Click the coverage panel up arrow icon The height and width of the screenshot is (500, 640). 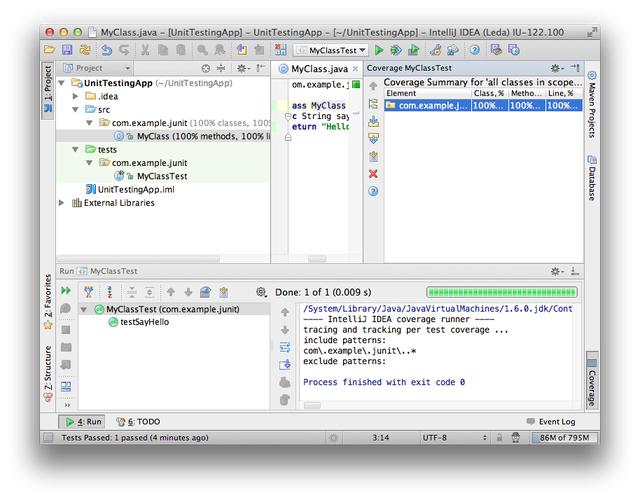pos(373,86)
